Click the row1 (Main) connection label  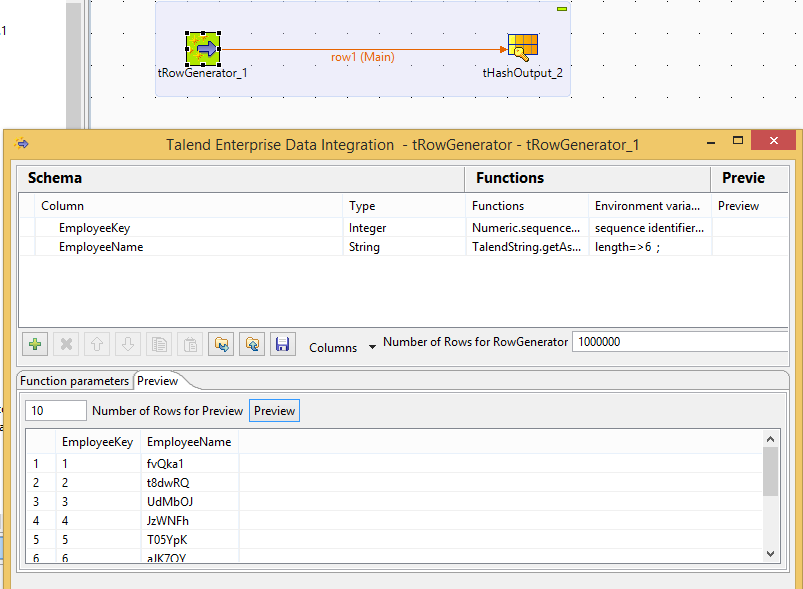(x=363, y=57)
